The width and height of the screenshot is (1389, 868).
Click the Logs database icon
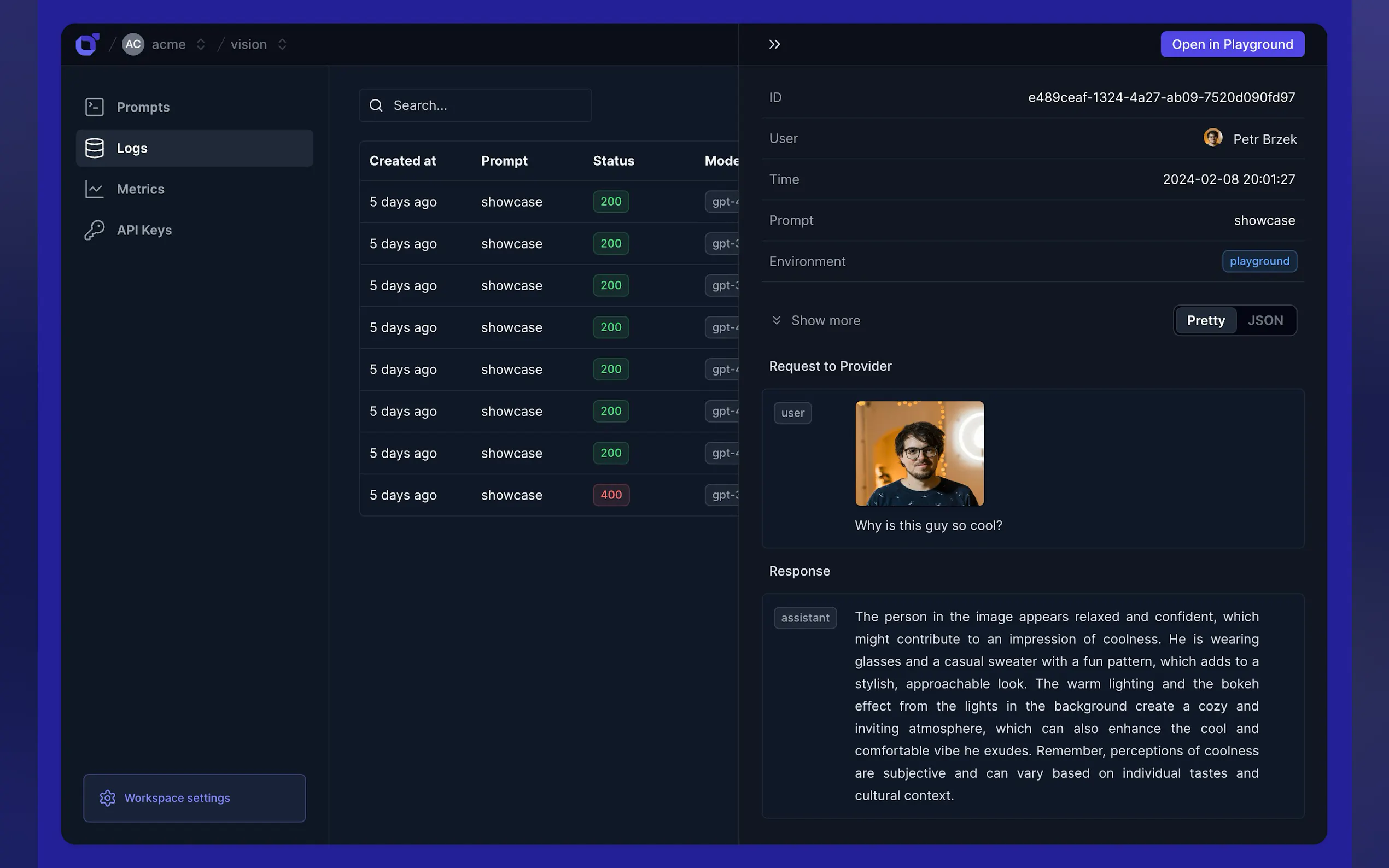coord(94,148)
